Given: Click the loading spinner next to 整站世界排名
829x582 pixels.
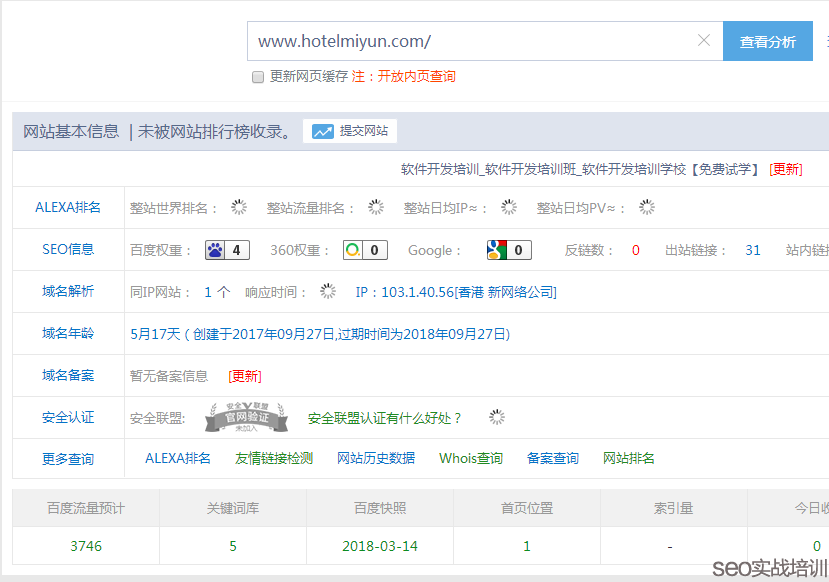Looking at the screenshot, I should [238, 208].
